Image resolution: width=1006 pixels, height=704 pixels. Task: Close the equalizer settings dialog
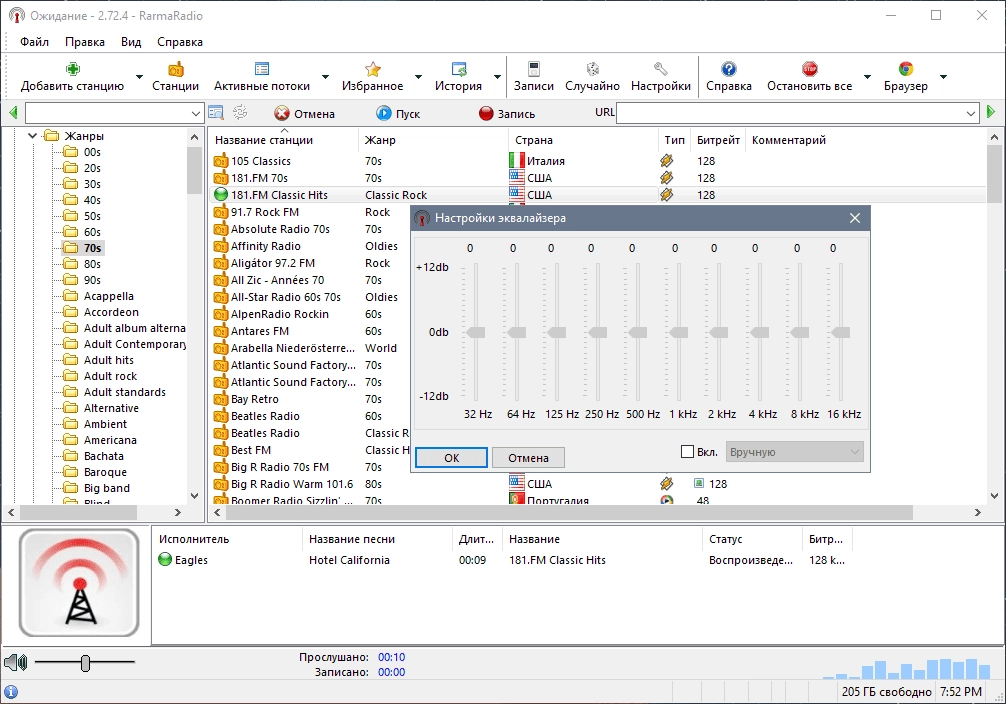[x=855, y=218]
